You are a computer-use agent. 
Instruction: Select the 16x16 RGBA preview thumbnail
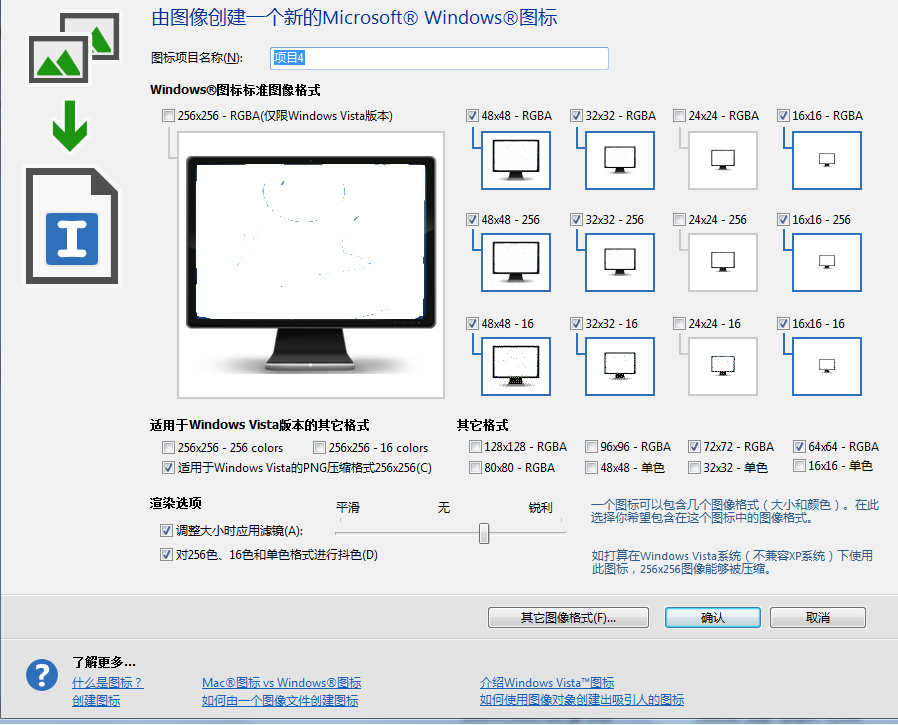pyautogui.click(x=826, y=160)
